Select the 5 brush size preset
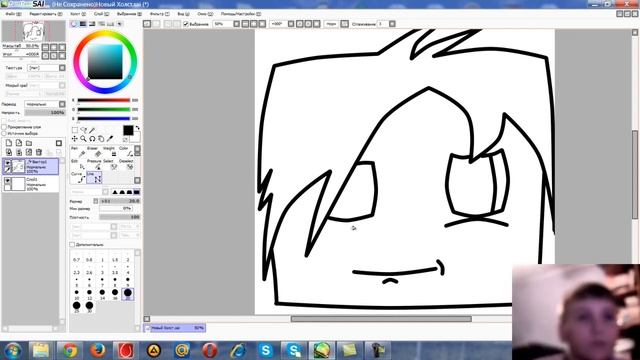Image resolution: width=640 pixels, height=360 pixels. (76, 282)
